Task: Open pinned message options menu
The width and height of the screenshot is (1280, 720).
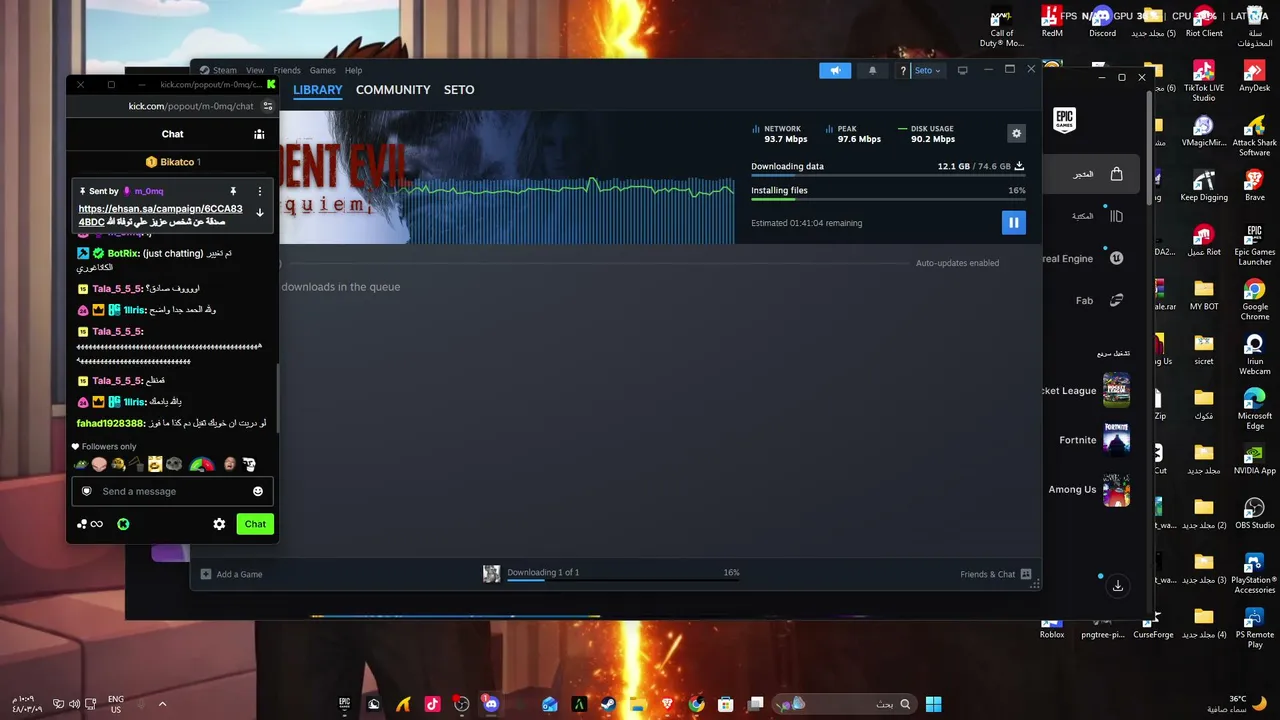Action: (x=260, y=191)
